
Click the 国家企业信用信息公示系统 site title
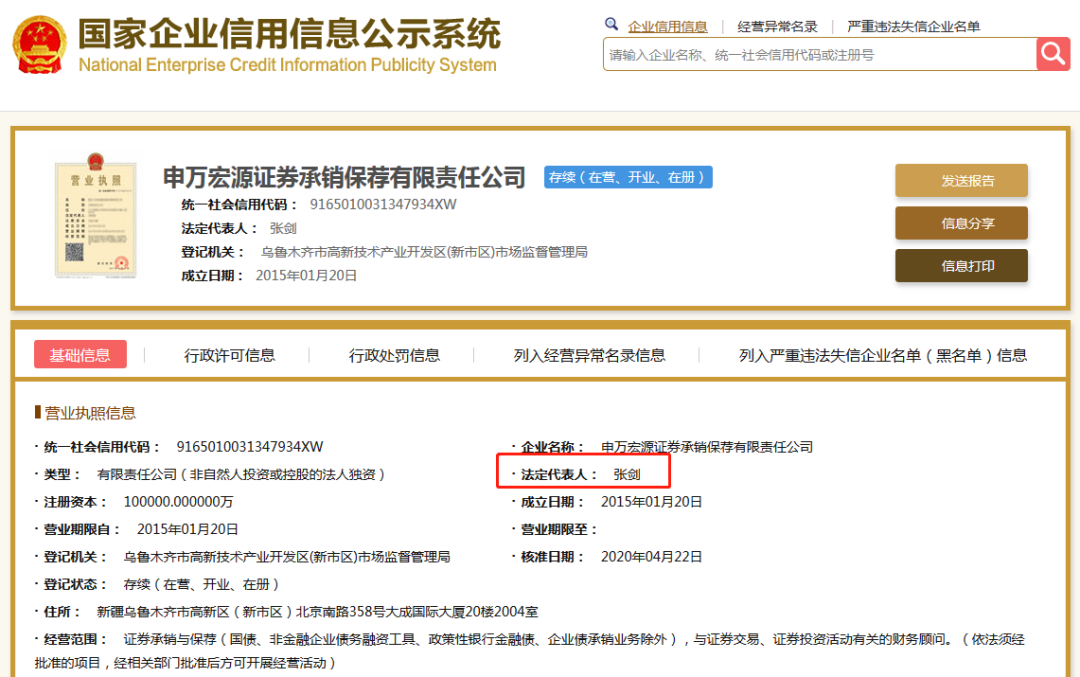(288, 36)
